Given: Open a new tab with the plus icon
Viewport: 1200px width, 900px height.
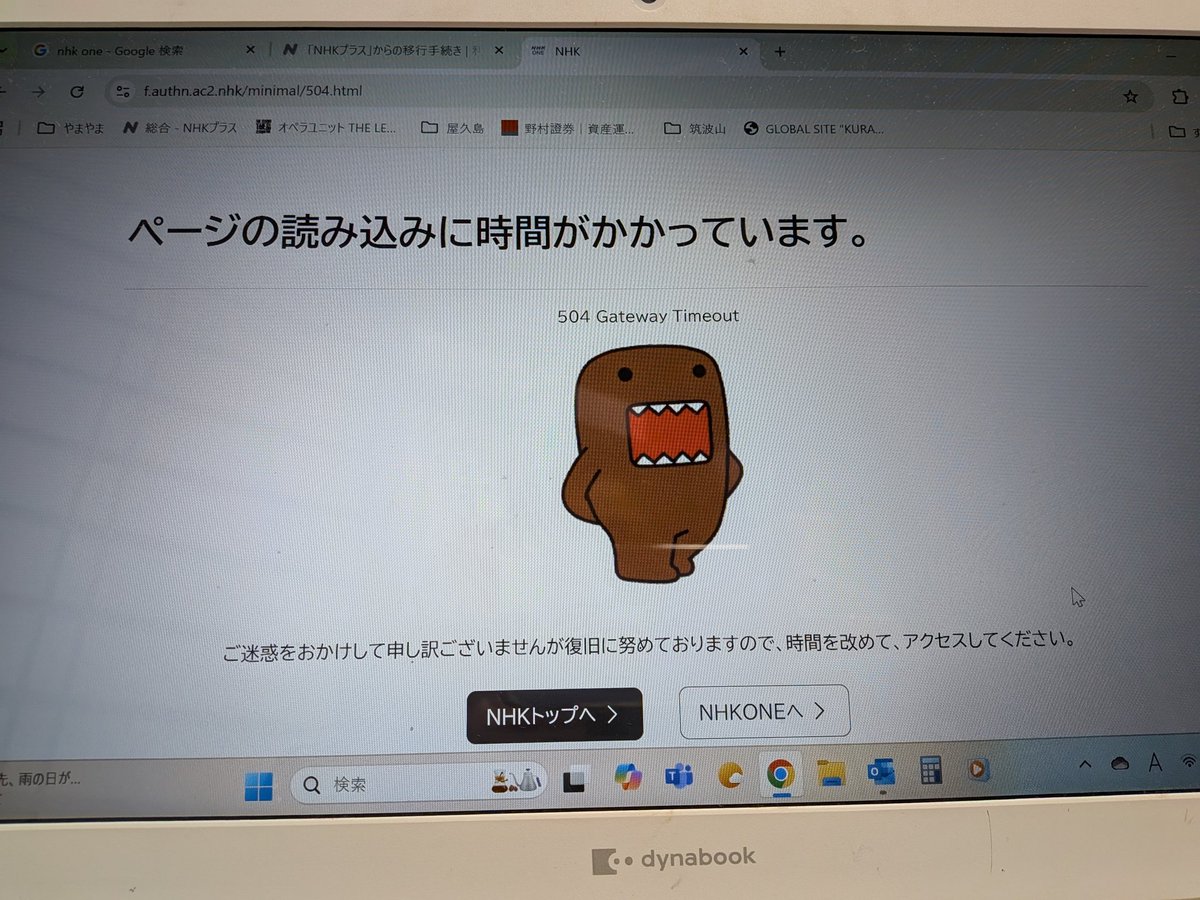Looking at the screenshot, I should point(780,52).
